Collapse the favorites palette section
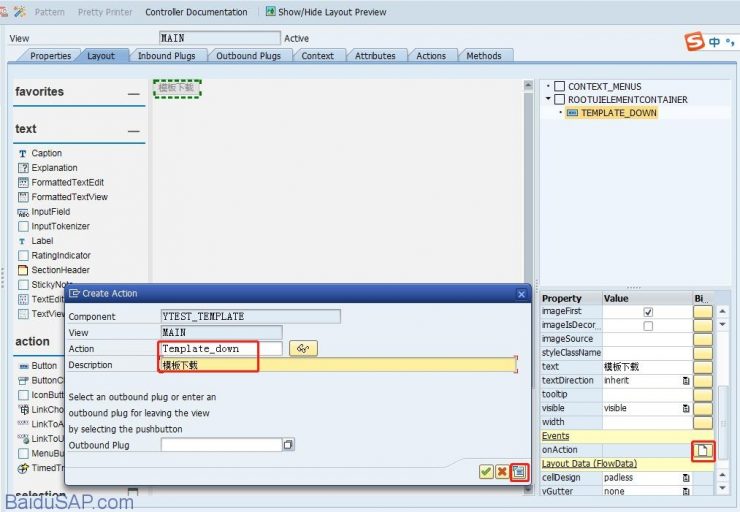Viewport: 740px width, 512px height. pos(133,93)
